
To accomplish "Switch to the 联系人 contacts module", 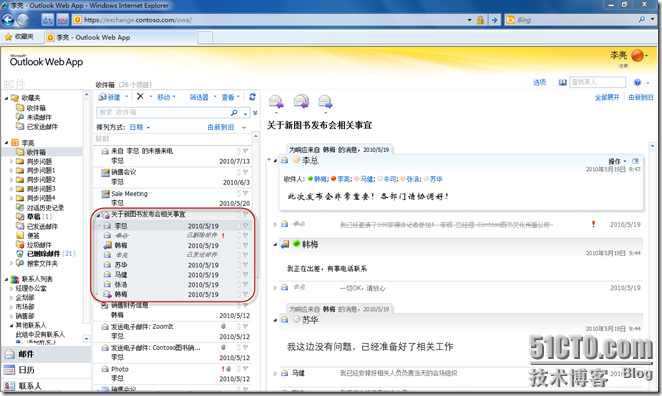I will tap(46, 385).
